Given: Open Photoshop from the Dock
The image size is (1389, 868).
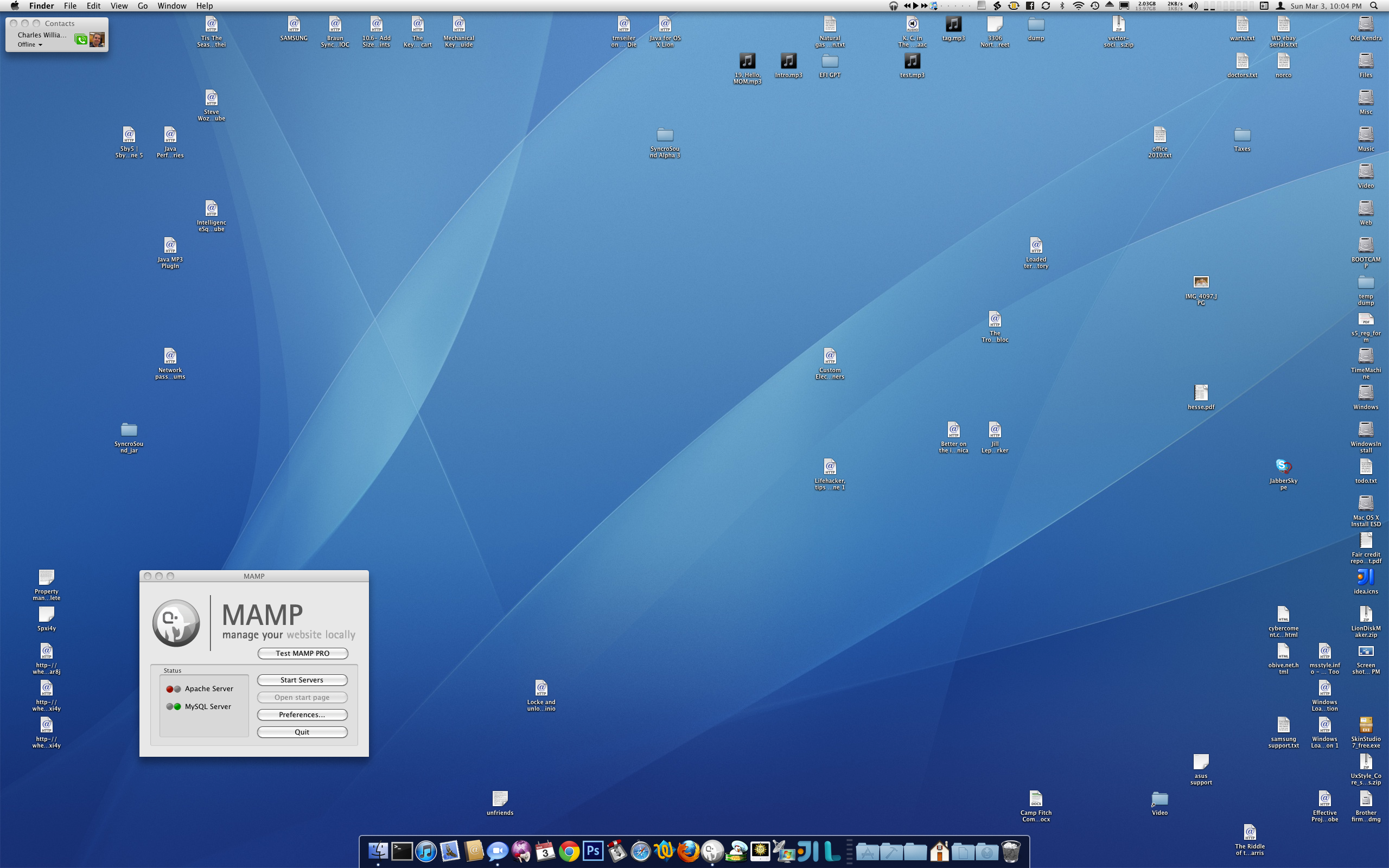Looking at the screenshot, I should coord(594,851).
